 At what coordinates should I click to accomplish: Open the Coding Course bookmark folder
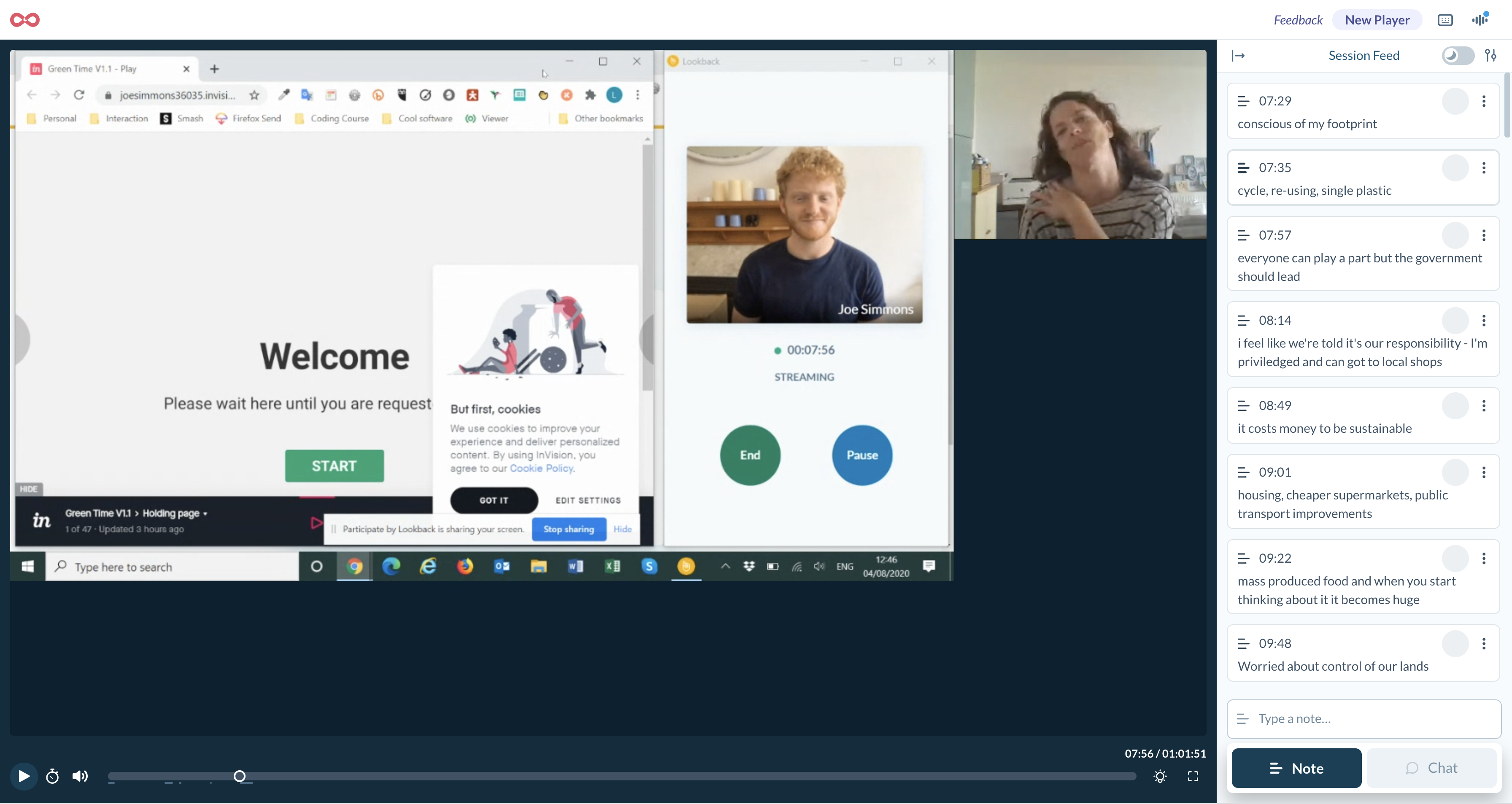332,119
